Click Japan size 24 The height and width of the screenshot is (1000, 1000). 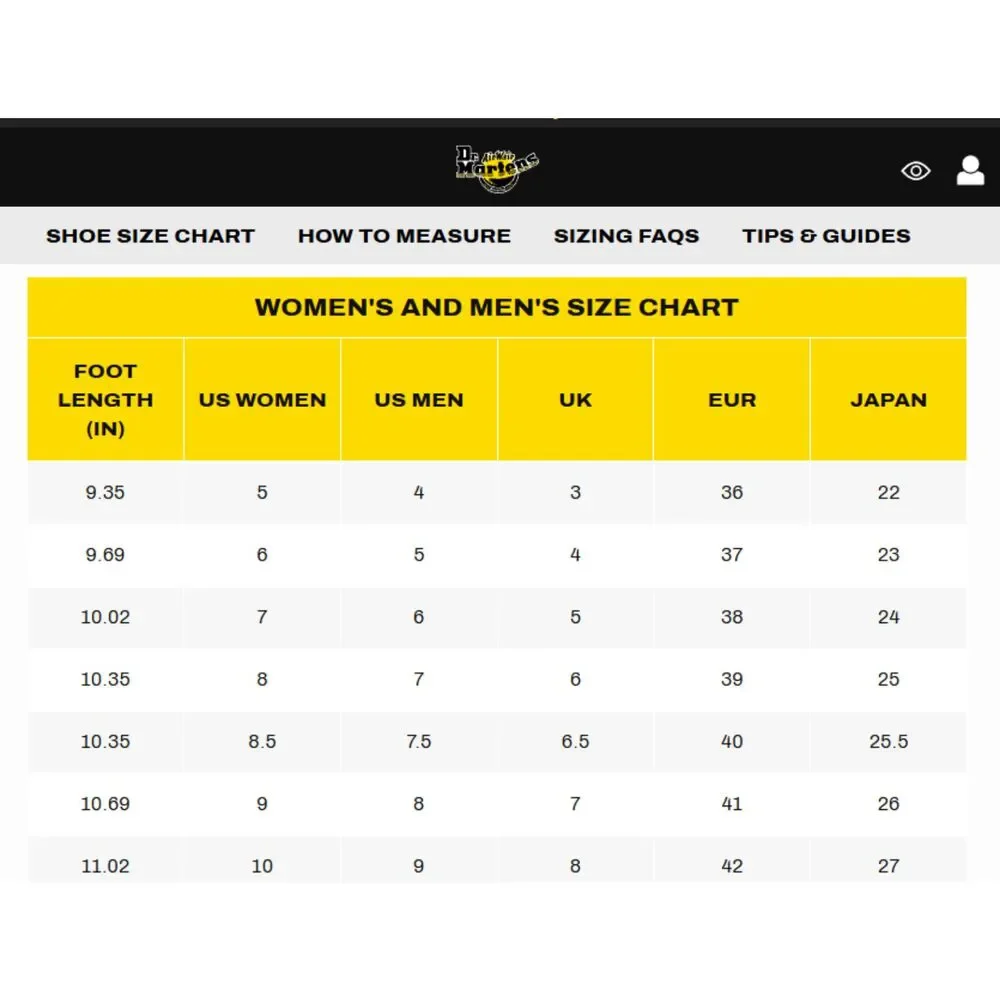pos(888,617)
